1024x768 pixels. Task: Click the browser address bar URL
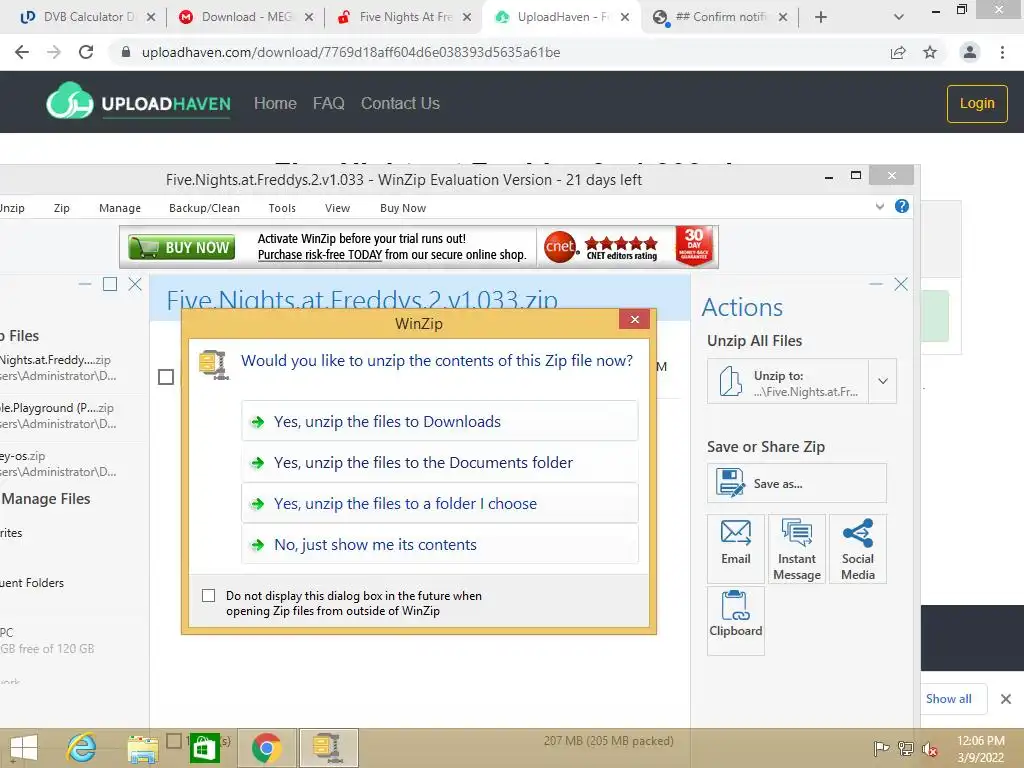coord(351,52)
